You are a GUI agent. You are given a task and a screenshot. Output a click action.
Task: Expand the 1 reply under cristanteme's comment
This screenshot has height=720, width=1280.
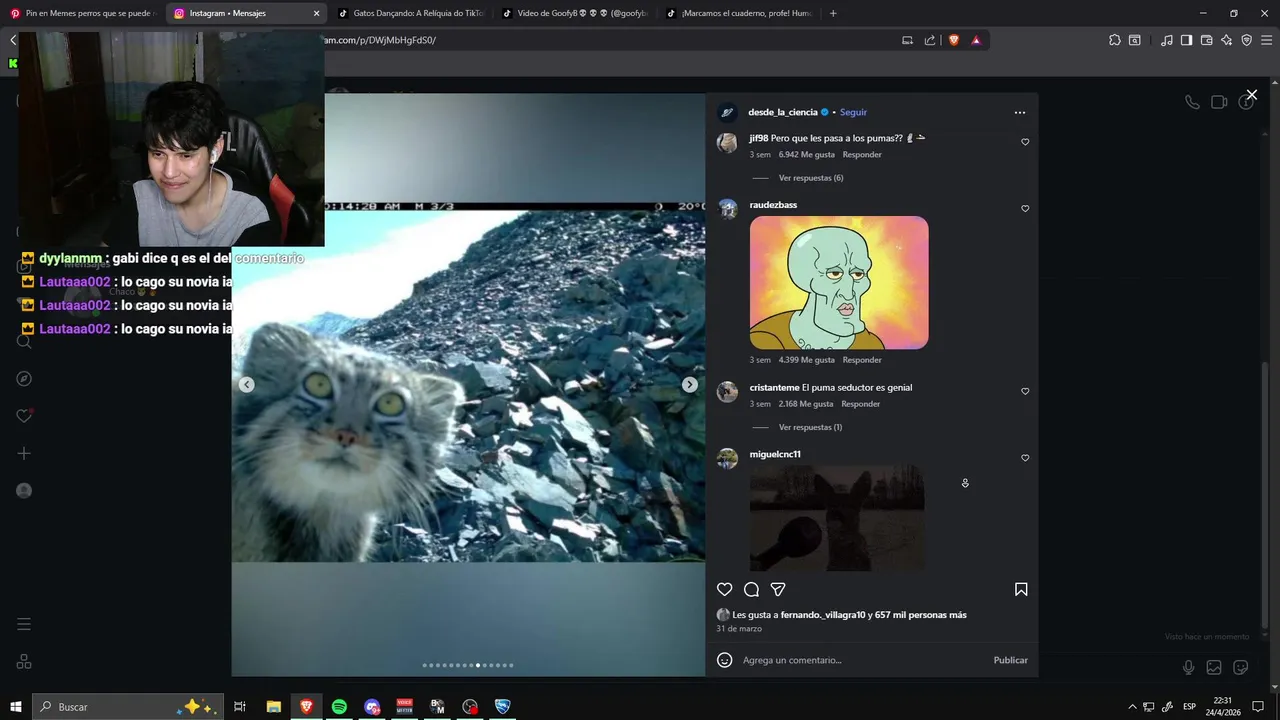[810, 427]
